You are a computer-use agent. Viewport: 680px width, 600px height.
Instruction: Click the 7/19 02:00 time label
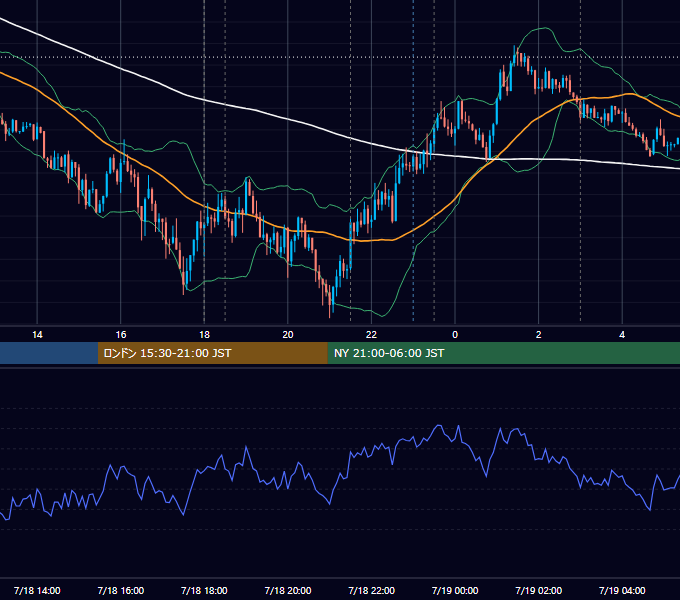(539, 590)
